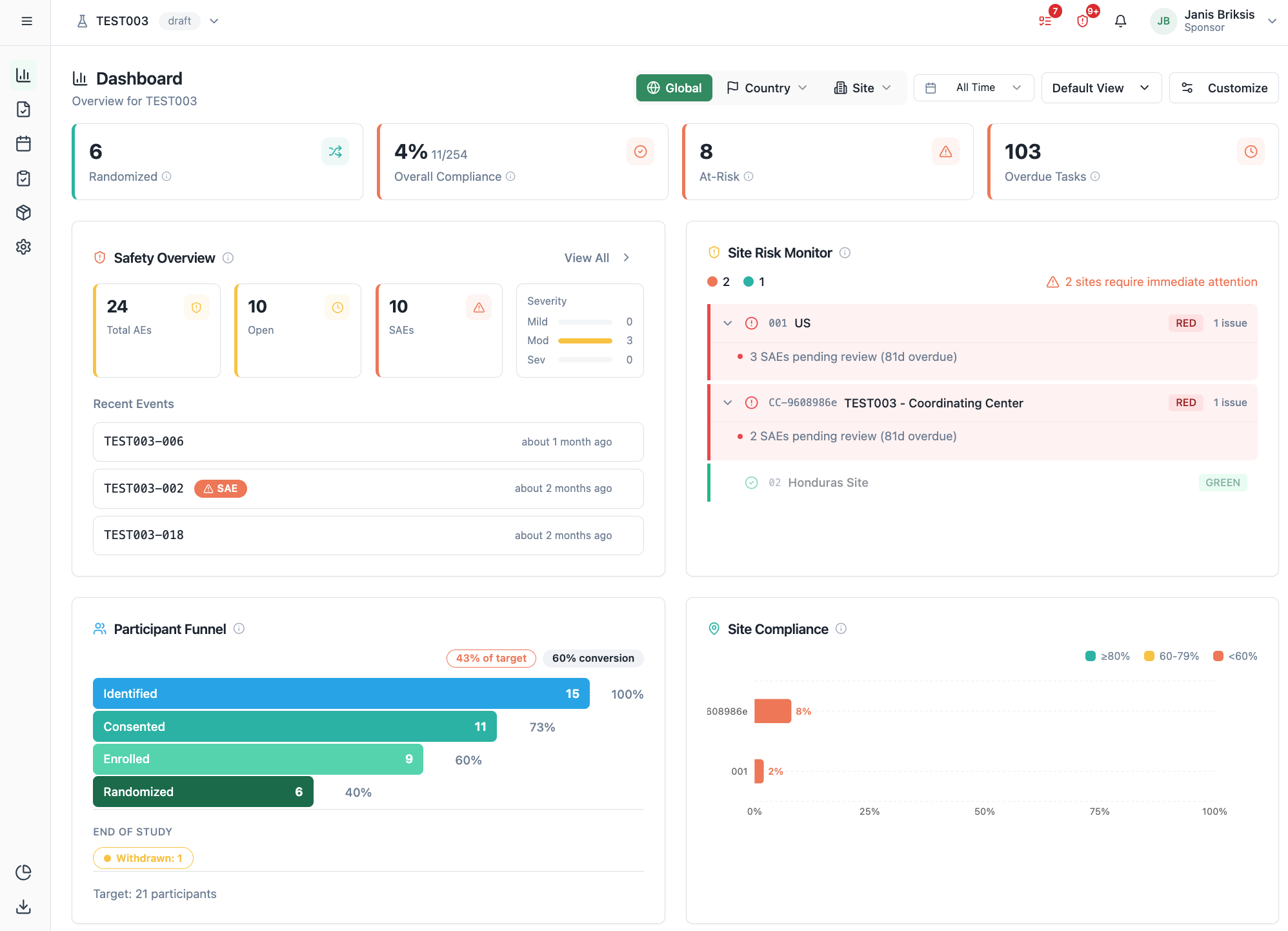This screenshot has height=931, width=1288.
Task: Open the pie chart reports icon
Action: coord(24,872)
